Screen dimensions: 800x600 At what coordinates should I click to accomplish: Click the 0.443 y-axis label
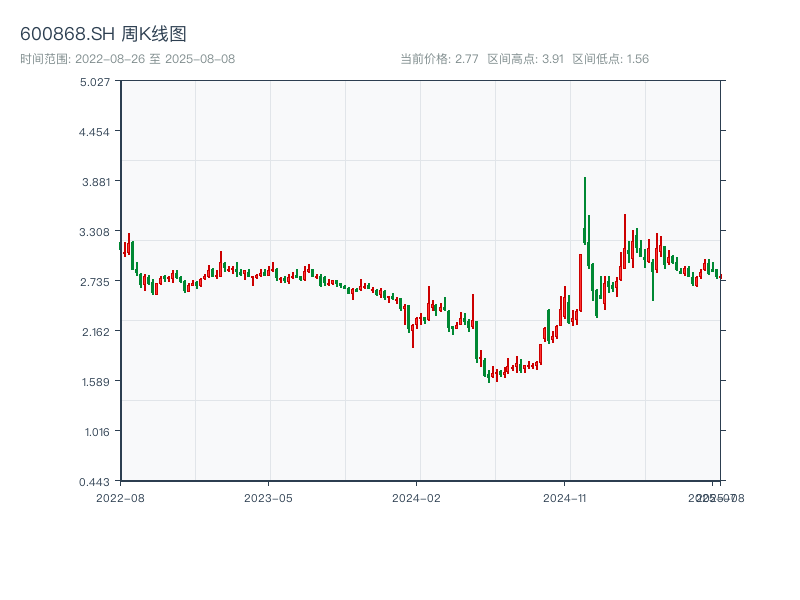pos(95,482)
